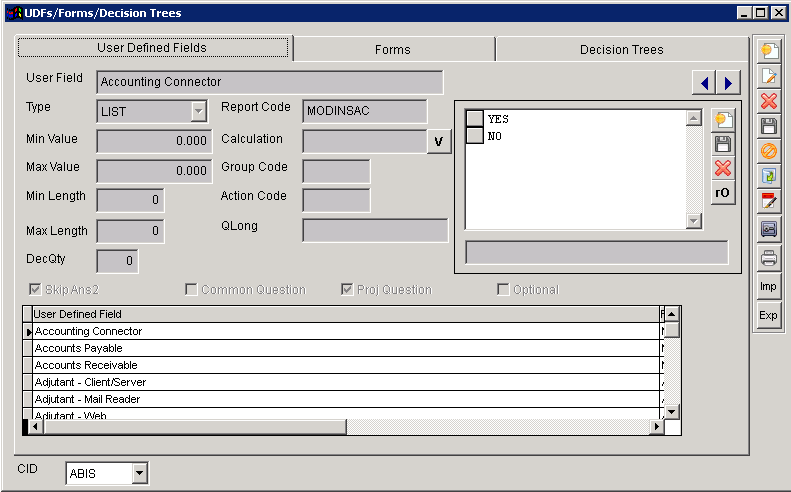This screenshot has height=492, width=791.
Task: Click the orange Cancel icon
Action: pyautogui.click(x=768, y=151)
